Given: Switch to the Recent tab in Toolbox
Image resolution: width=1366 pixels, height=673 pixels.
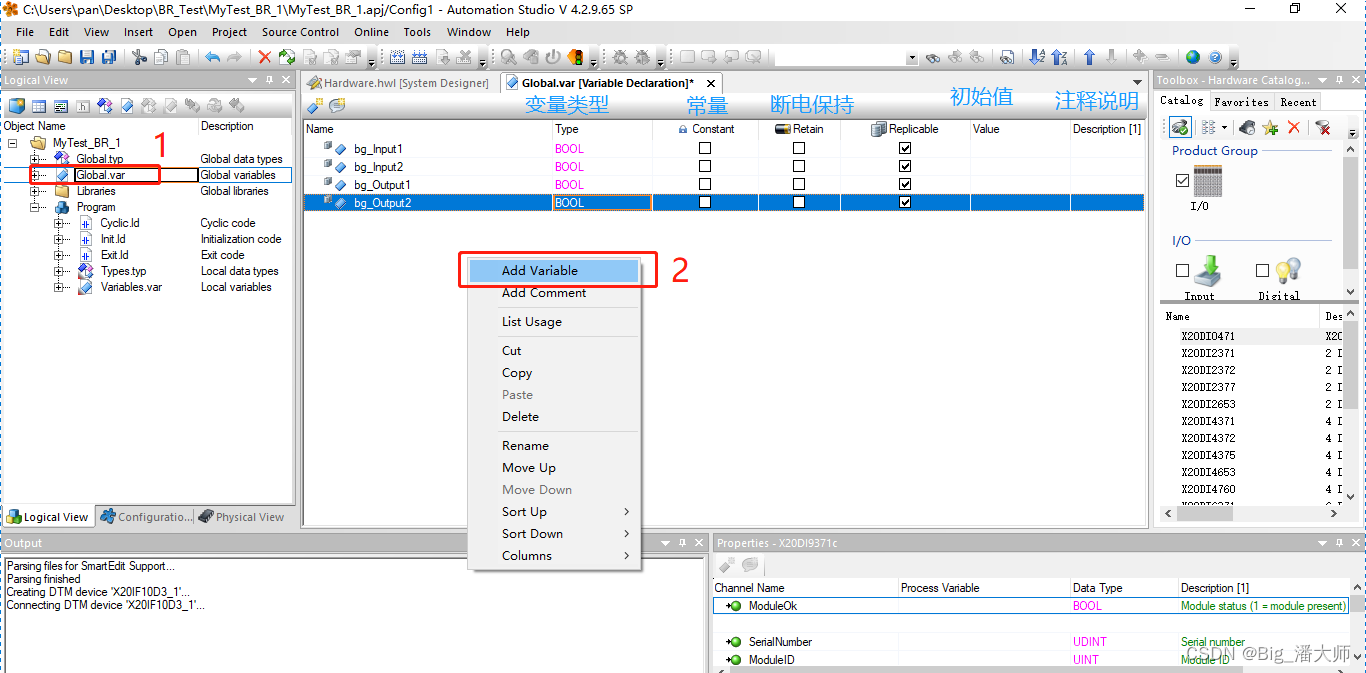Looking at the screenshot, I should (x=1298, y=102).
